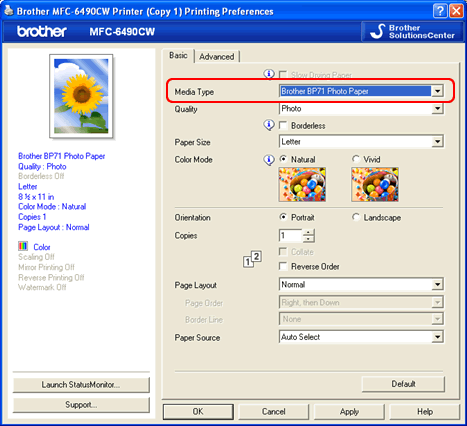Click 'Watermark Off' summary text
The image size is (467, 426).
click(42, 287)
